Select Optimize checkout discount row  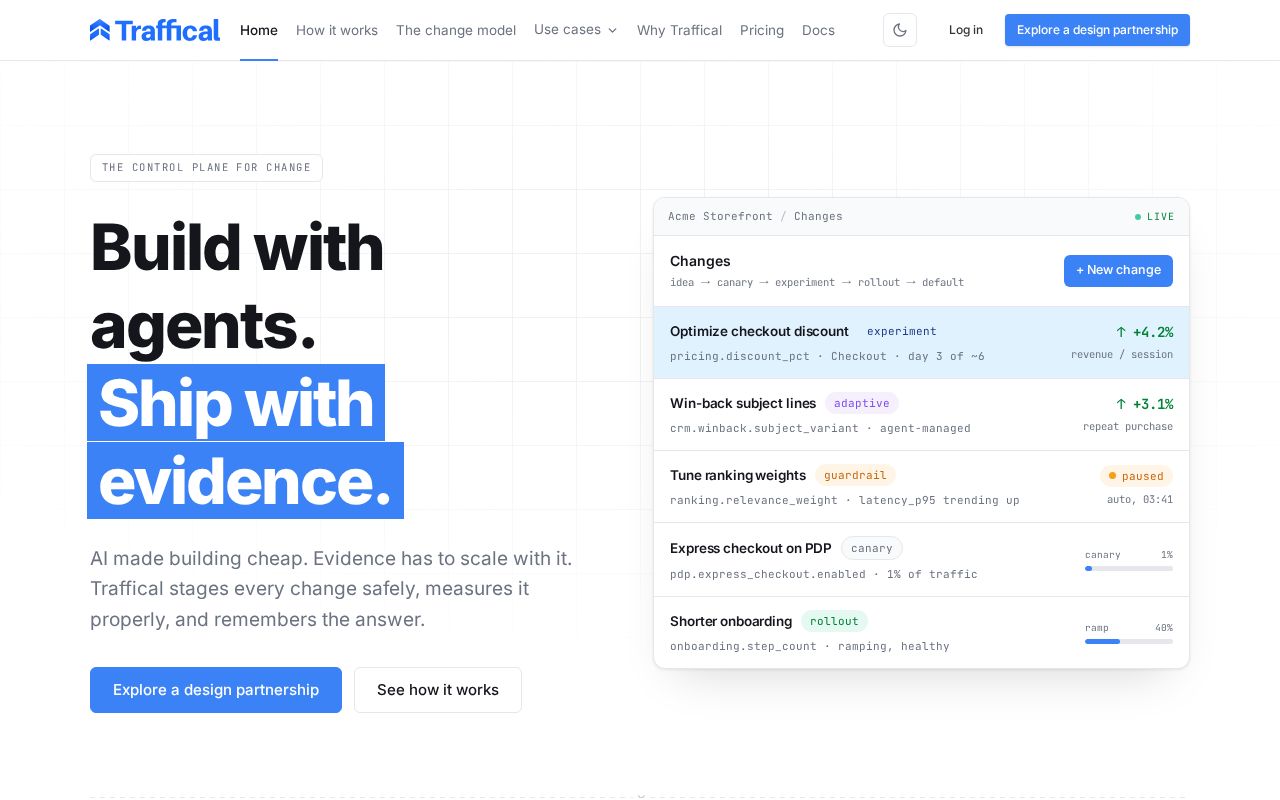point(921,343)
